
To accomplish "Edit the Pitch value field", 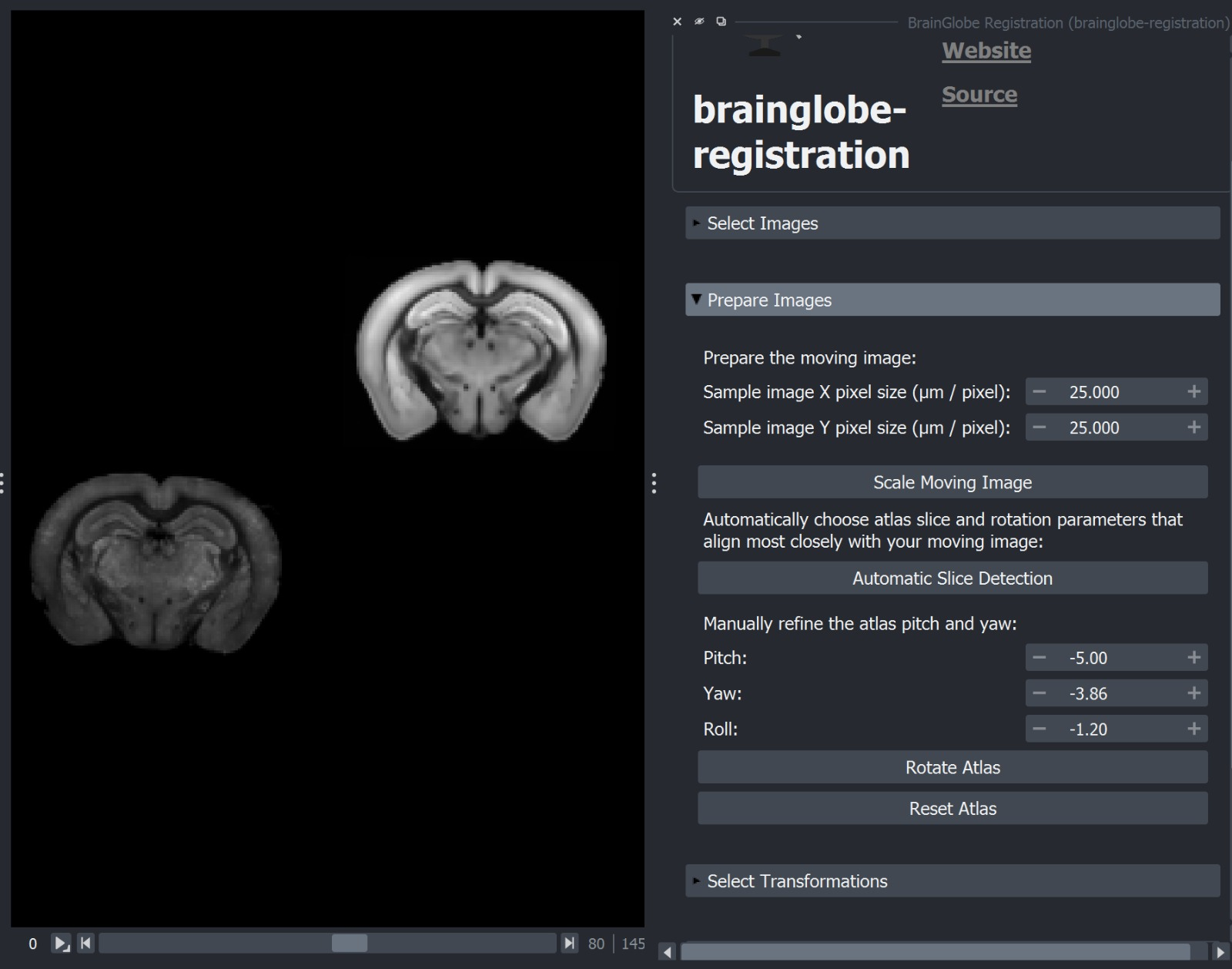I will pyautogui.click(x=1116, y=658).
